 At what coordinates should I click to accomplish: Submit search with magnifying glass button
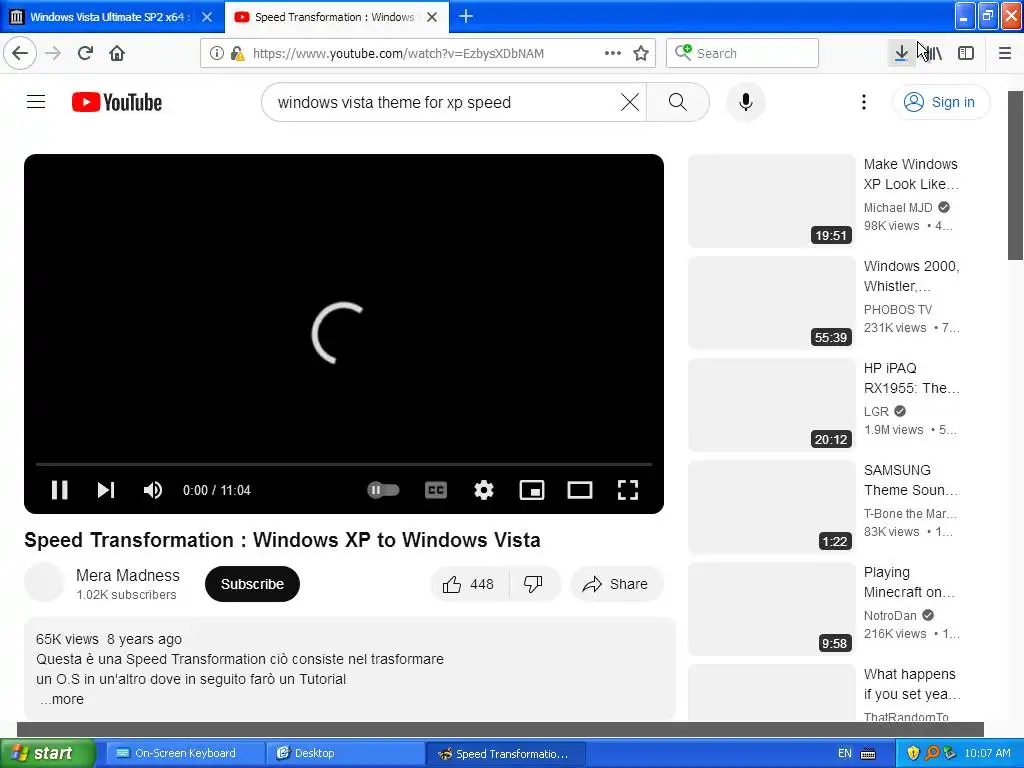(678, 102)
